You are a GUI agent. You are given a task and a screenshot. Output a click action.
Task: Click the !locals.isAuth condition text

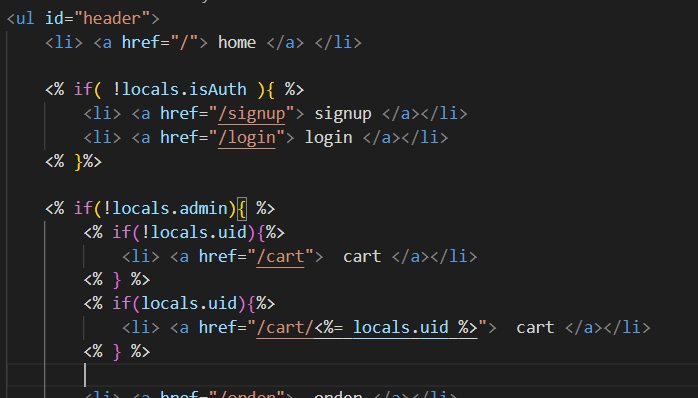point(179,90)
